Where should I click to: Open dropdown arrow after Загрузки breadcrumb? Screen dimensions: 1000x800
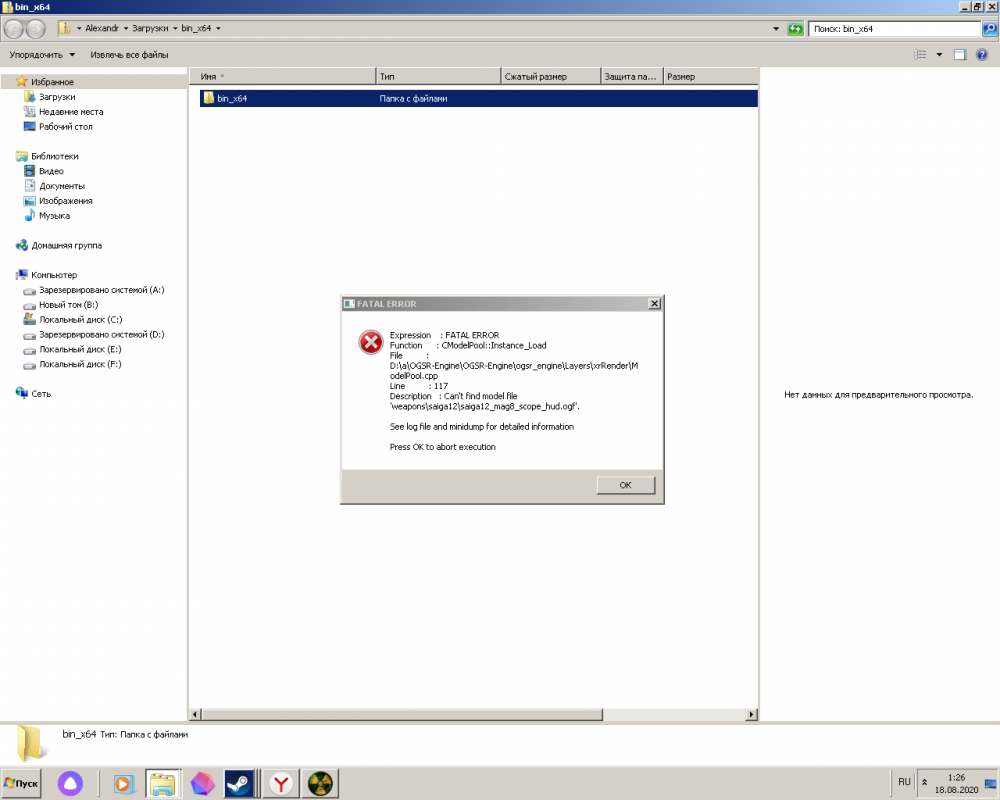click(x=175, y=28)
